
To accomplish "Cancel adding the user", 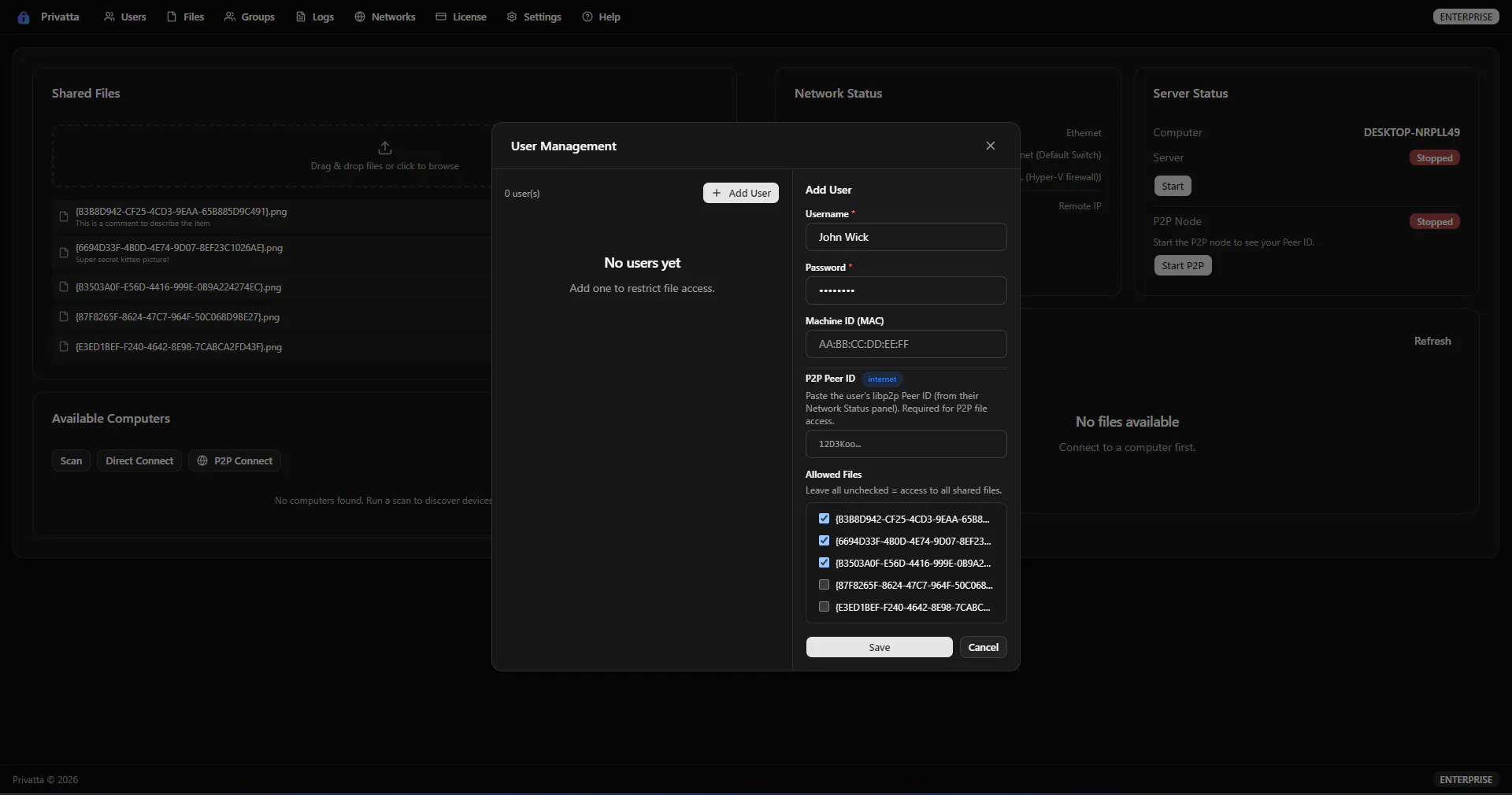I will click(x=984, y=647).
